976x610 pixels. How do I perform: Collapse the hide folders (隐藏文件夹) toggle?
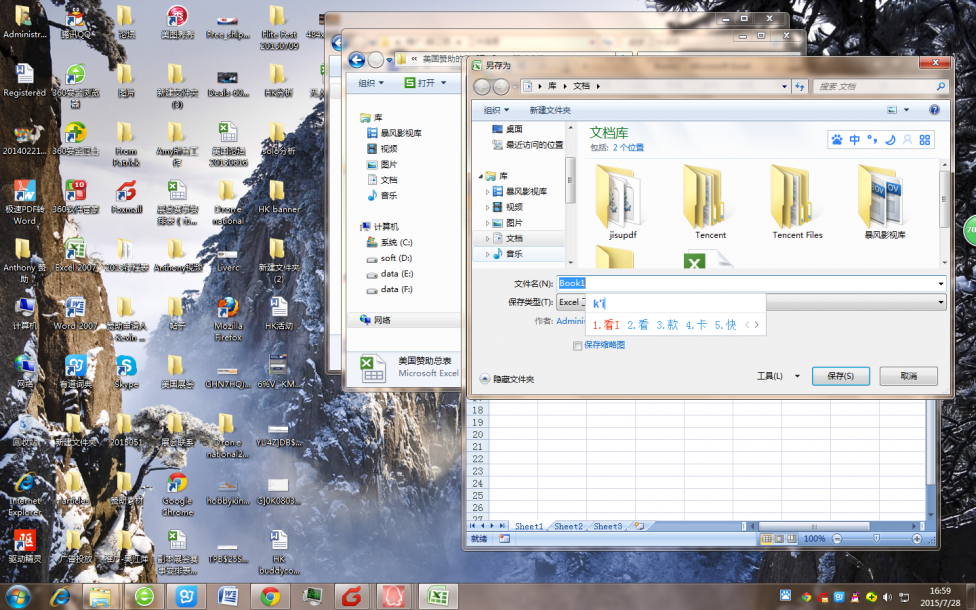pyautogui.click(x=485, y=379)
